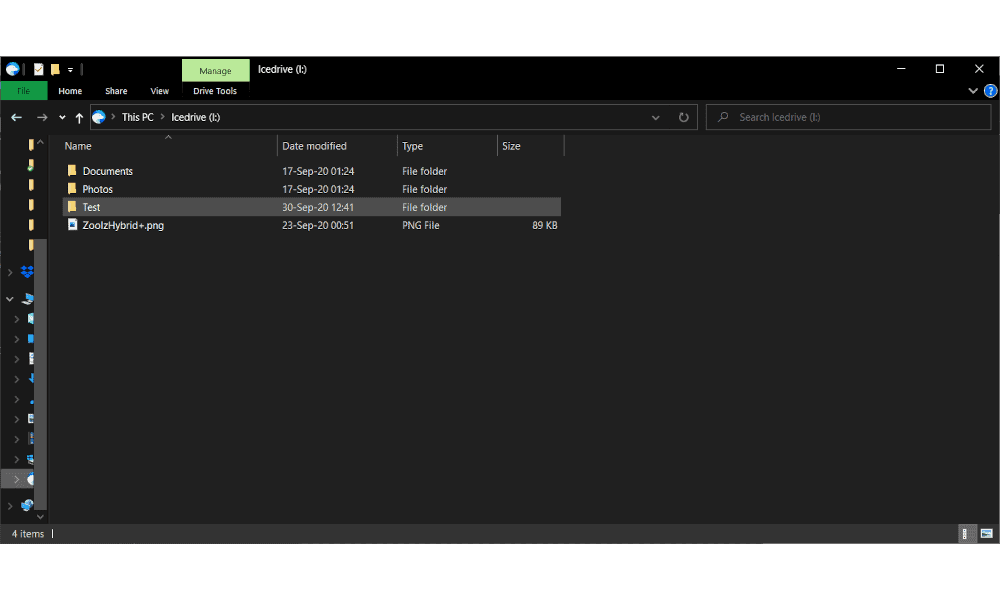Click the search magnifier icon
Image resolution: width=1000 pixels, height=600 pixels.
pos(723,117)
